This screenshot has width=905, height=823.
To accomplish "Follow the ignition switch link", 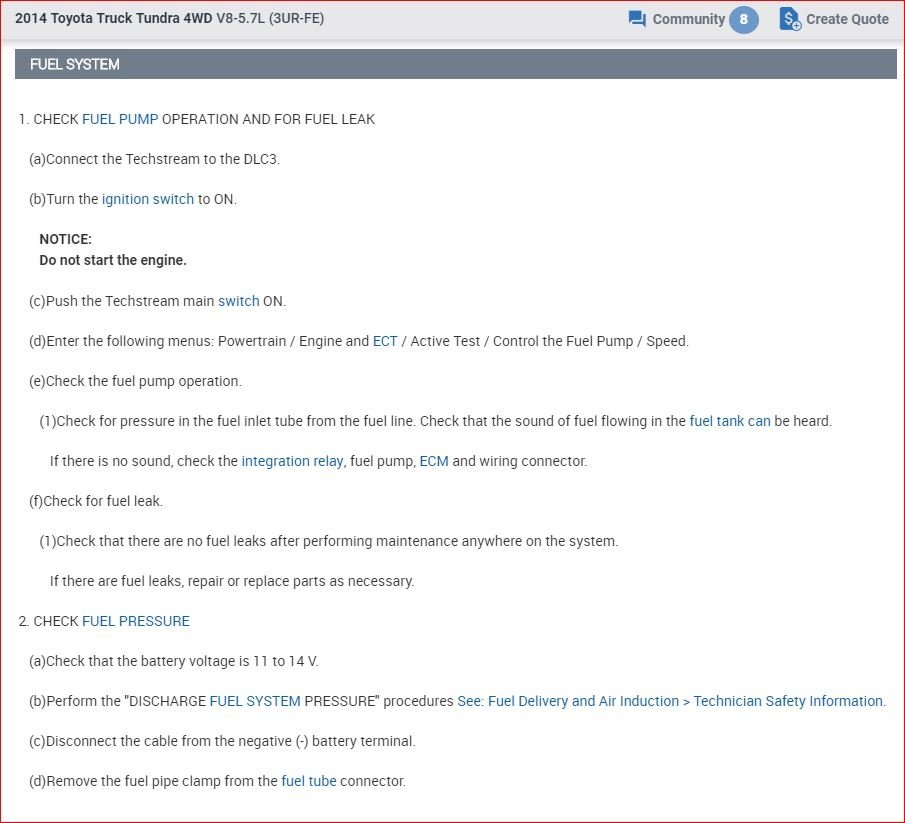I will coord(148,199).
